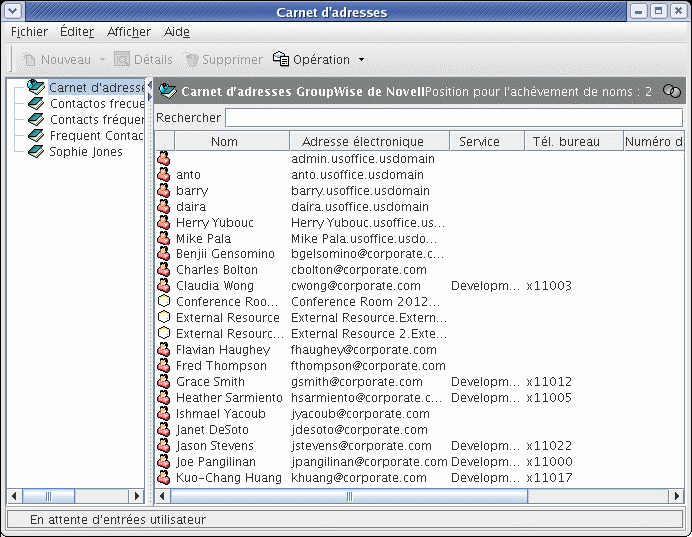Click the Supprimer toolbar button
Viewport: 692px width, 537px height.
(x=224, y=59)
